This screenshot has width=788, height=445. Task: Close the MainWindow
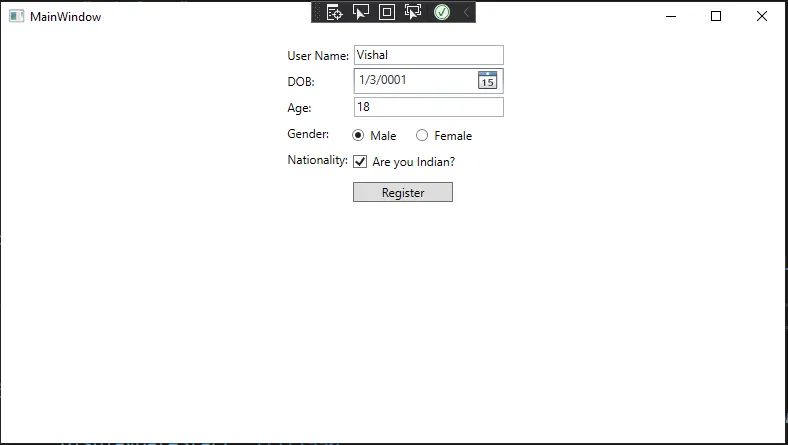(x=762, y=16)
